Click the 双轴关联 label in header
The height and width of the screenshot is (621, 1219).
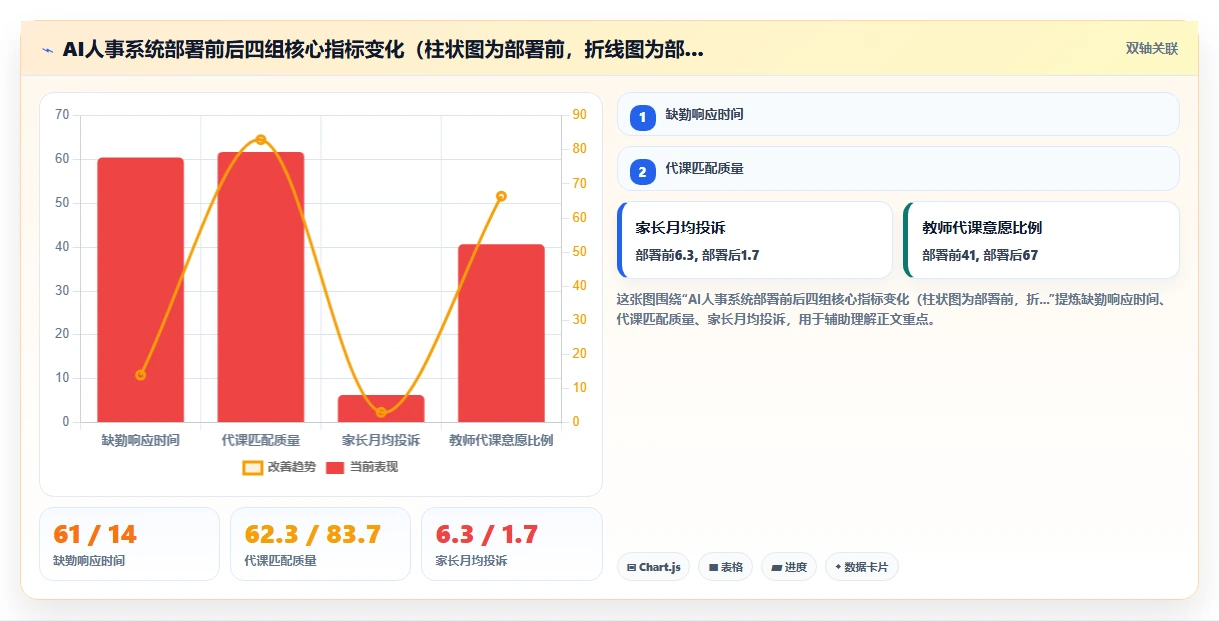1152,48
